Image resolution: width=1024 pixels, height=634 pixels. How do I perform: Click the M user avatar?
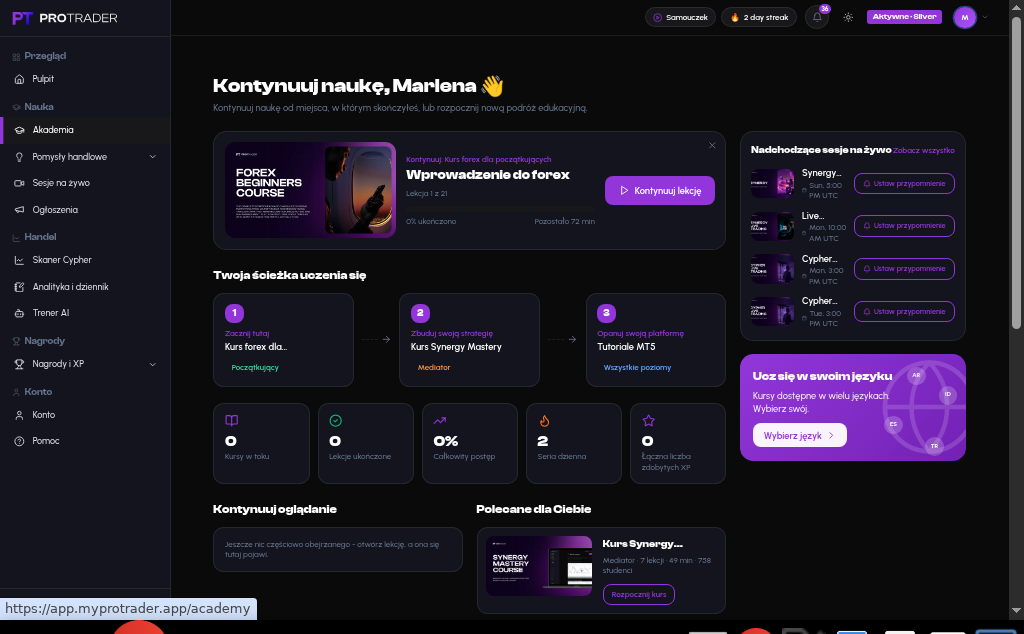pos(965,18)
